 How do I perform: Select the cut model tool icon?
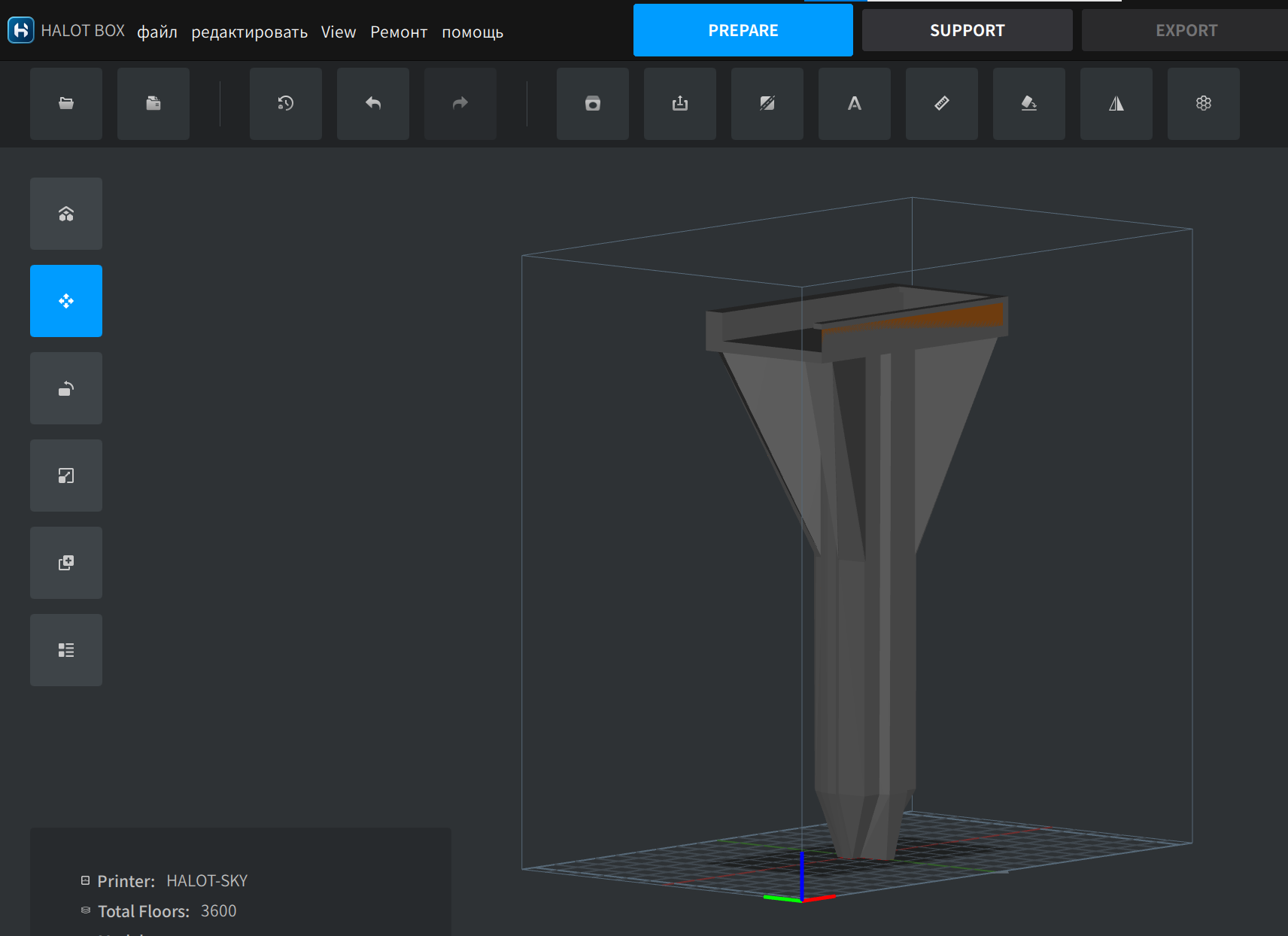pos(767,104)
